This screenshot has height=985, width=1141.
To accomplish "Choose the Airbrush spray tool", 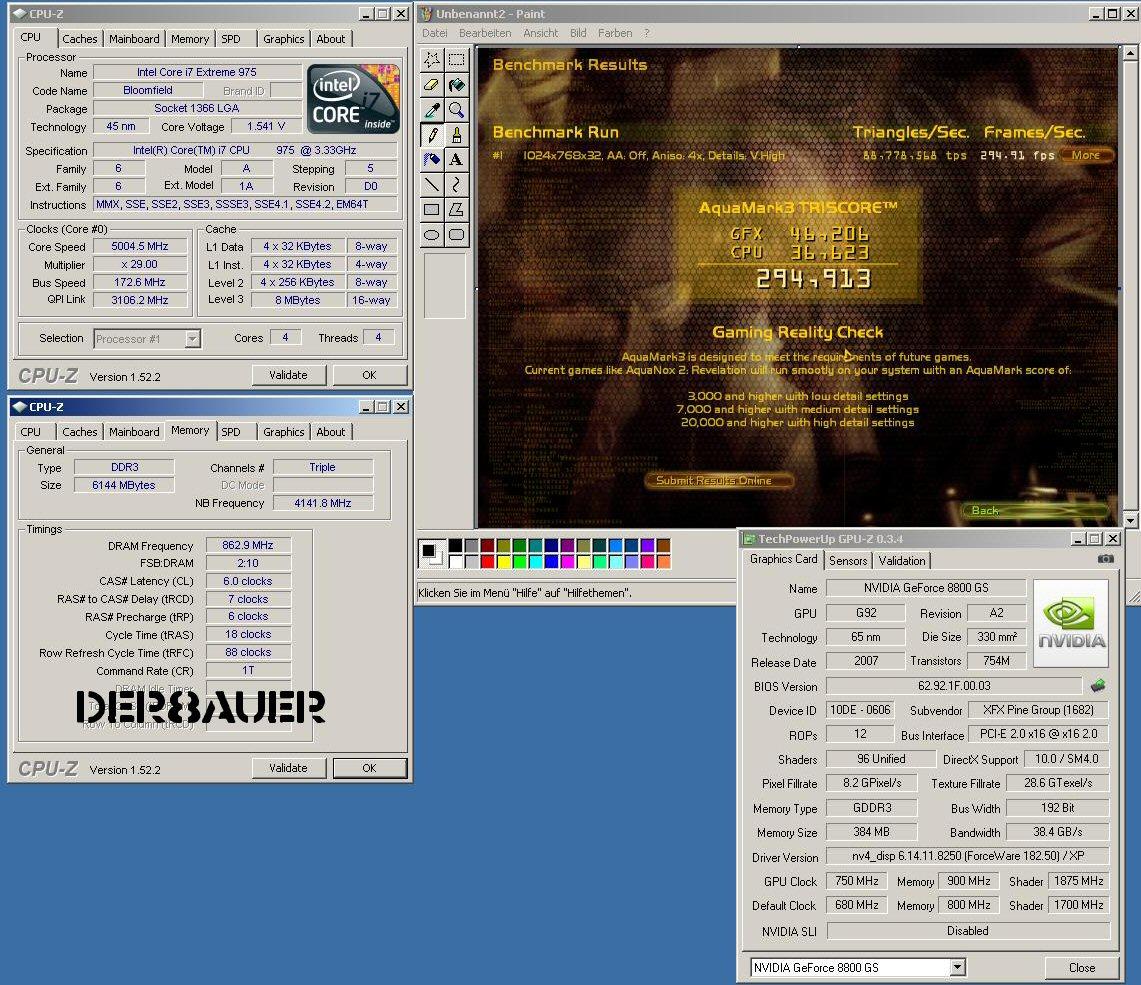I will tap(432, 159).
